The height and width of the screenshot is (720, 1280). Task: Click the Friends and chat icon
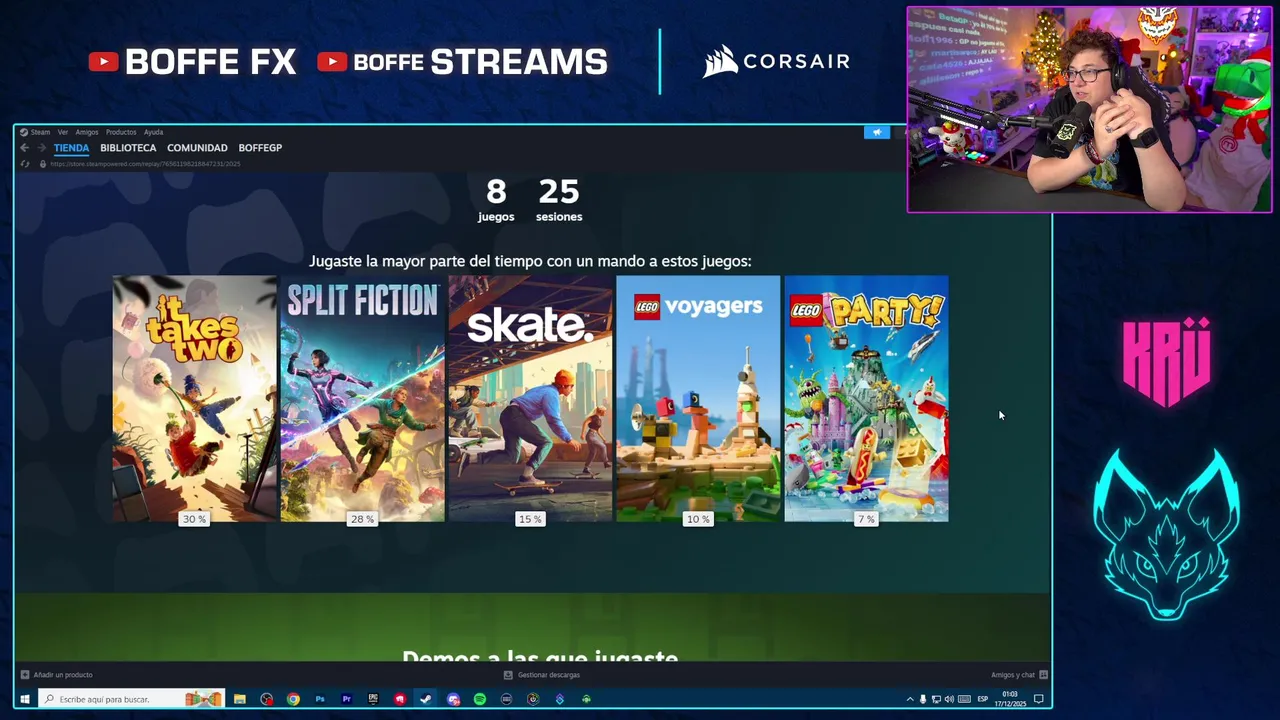pyautogui.click(x=1043, y=675)
